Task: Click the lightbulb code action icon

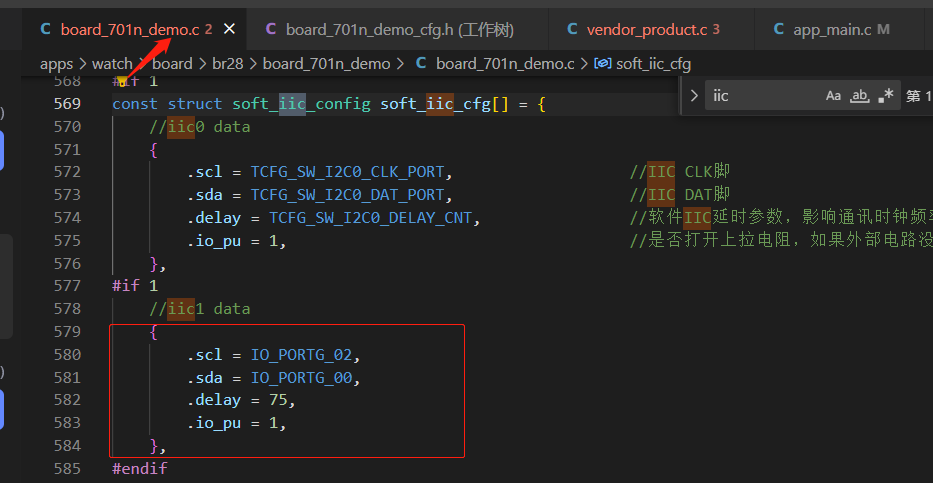Action: (x=122, y=80)
